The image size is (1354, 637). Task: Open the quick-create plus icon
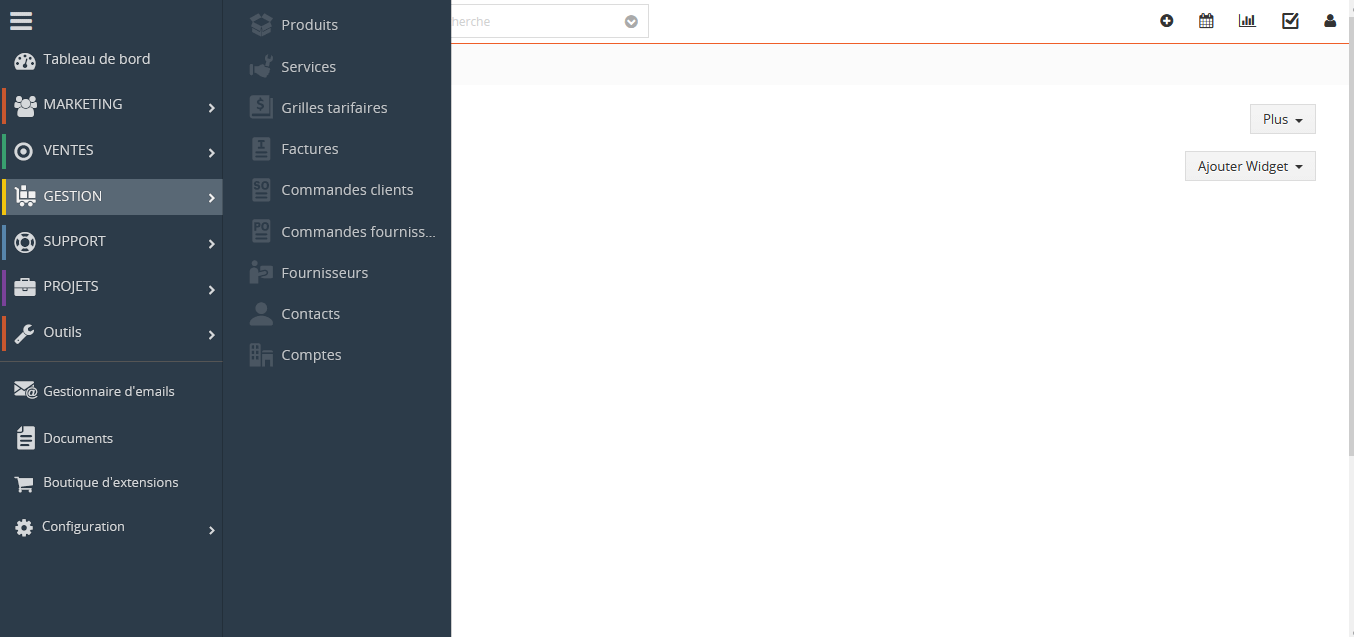tap(1166, 20)
